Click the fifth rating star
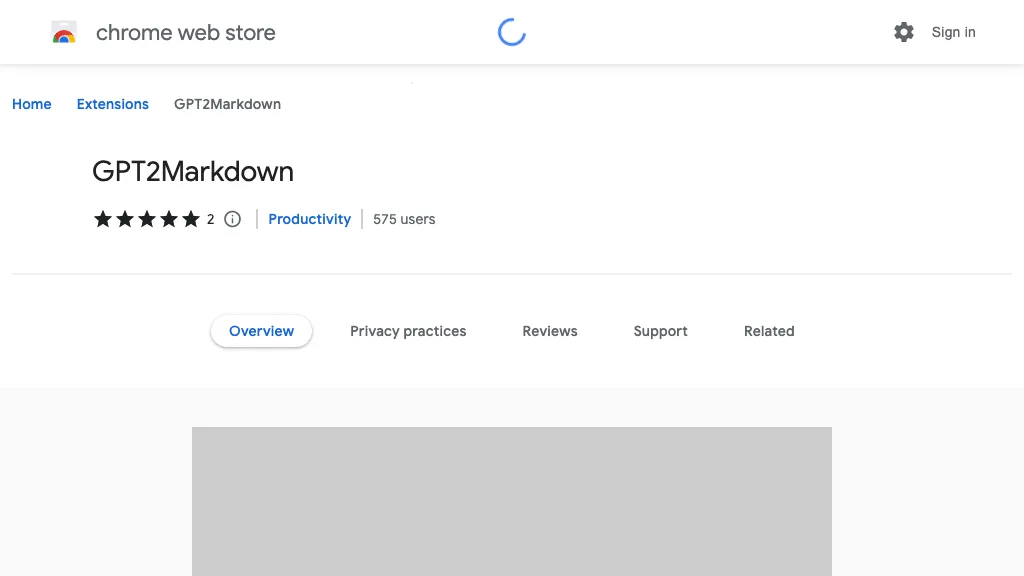This screenshot has width=1024, height=576. [191, 219]
